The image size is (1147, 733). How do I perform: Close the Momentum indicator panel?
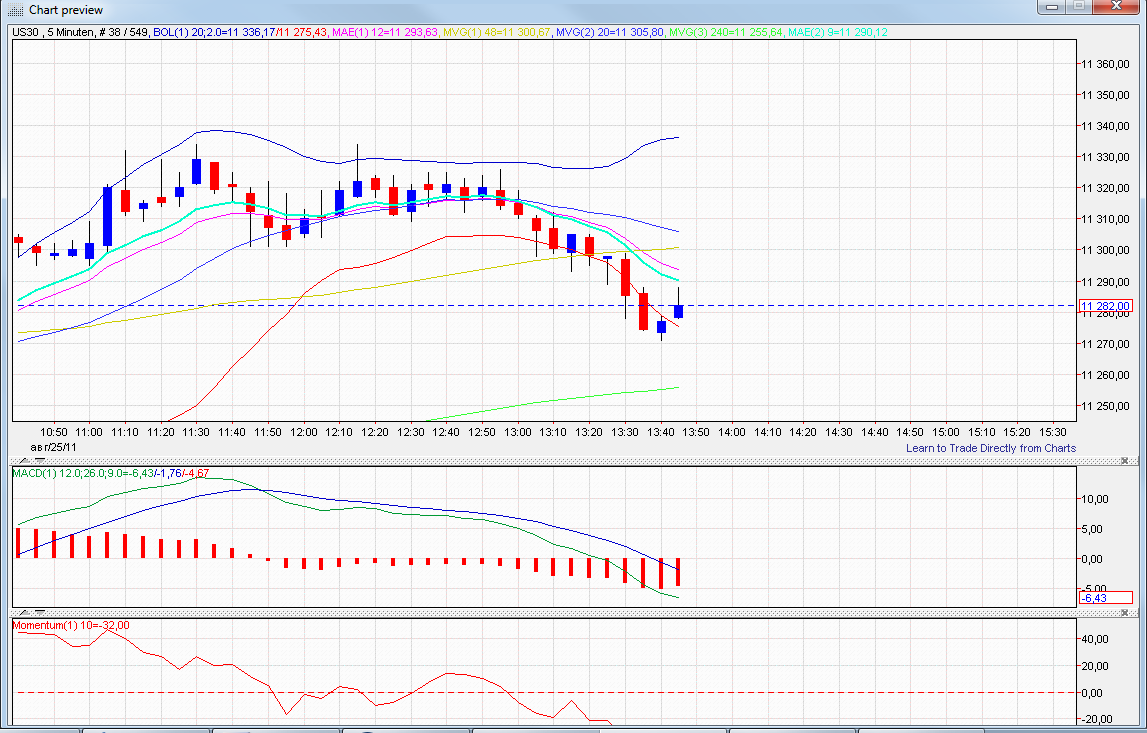coord(1124,613)
